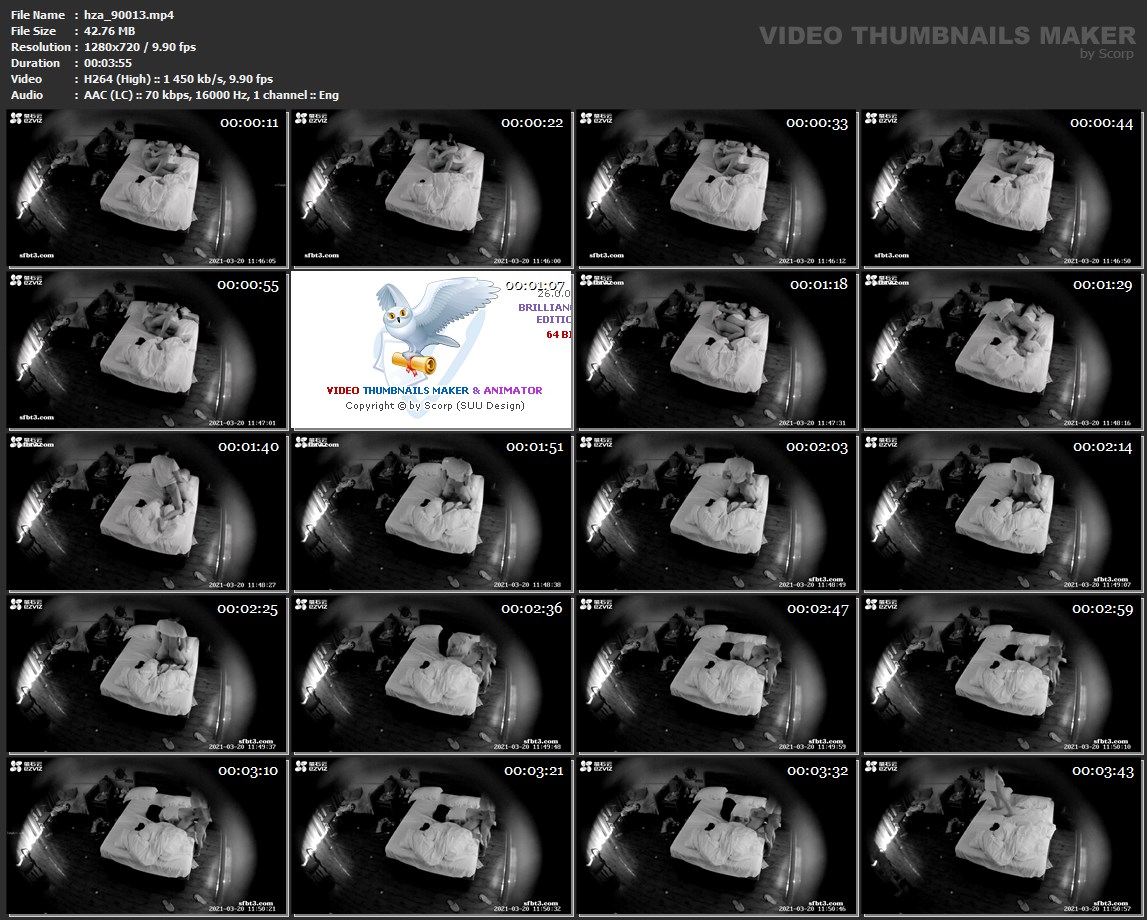Click the AAC (LC) audio info line
The image size is (1147, 920).
[211, 95]
